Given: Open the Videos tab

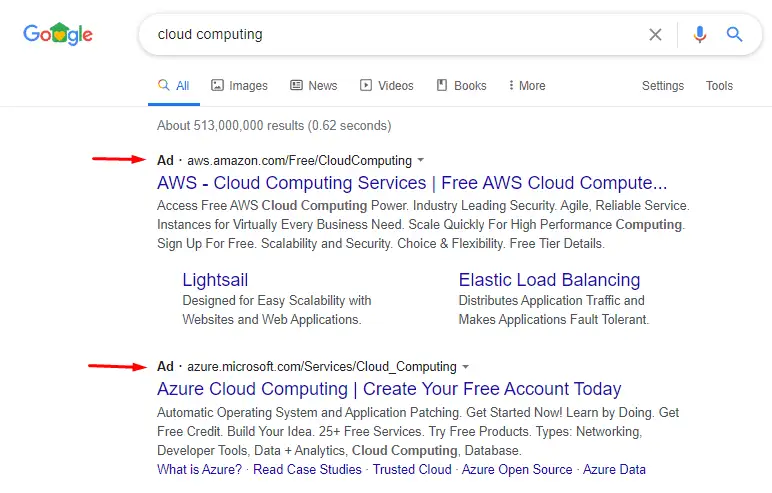Looking at the screenshot, I should 386,86.
